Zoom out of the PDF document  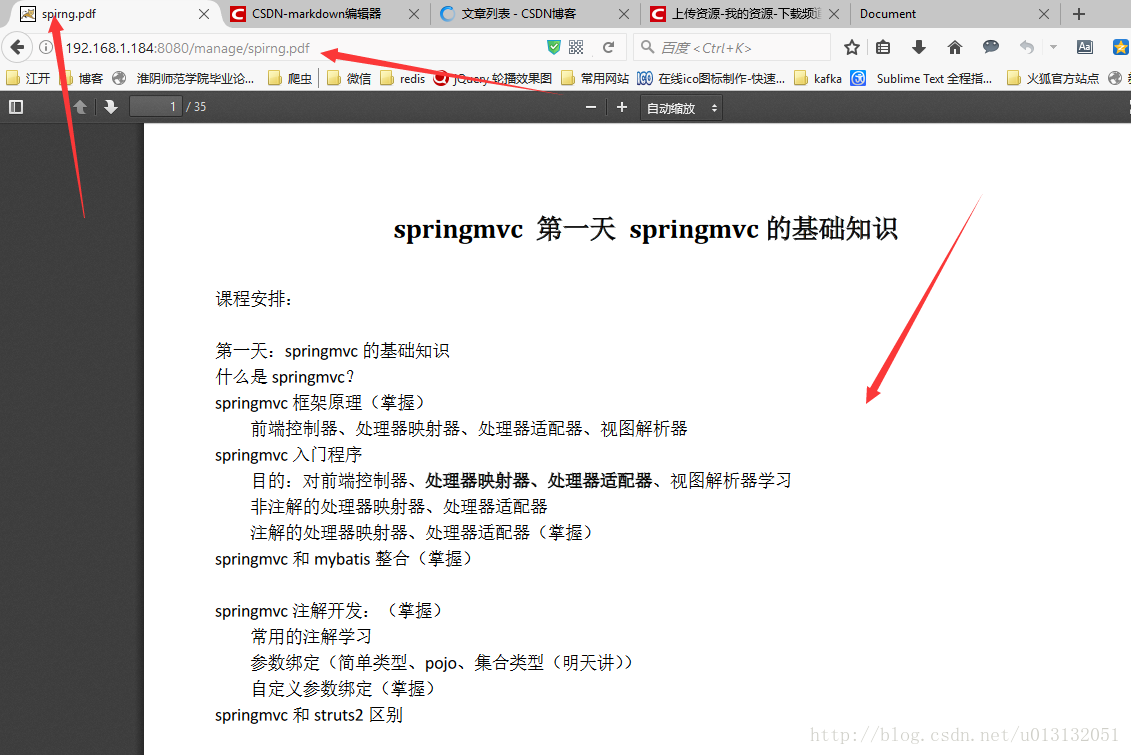pyautogui.click(x=590, y=107)
